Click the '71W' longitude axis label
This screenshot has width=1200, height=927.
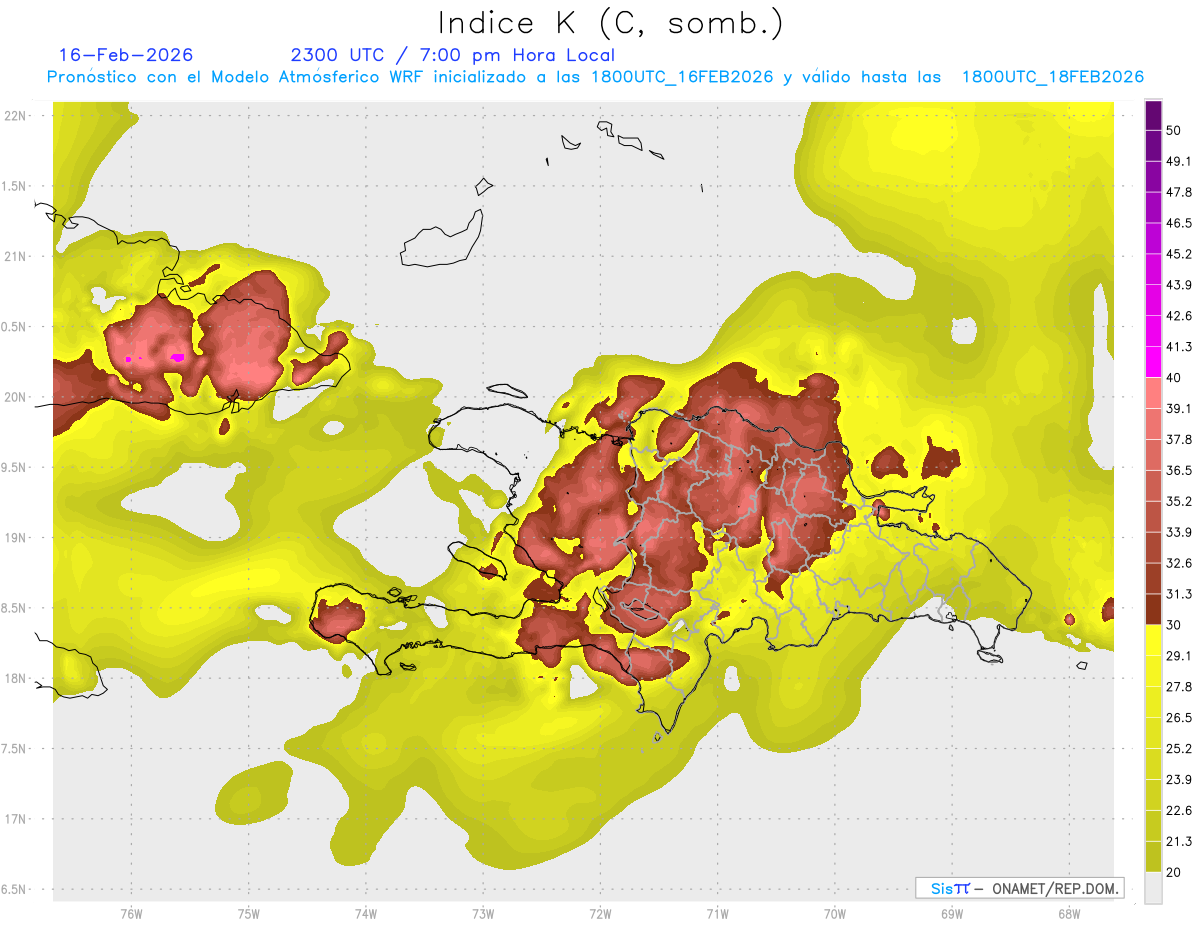(x=717, y=914)
